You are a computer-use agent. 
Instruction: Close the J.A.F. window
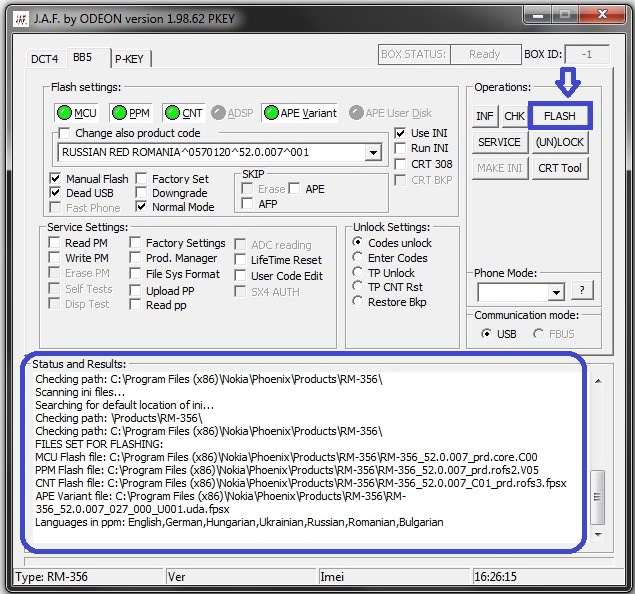pos(602,15)
